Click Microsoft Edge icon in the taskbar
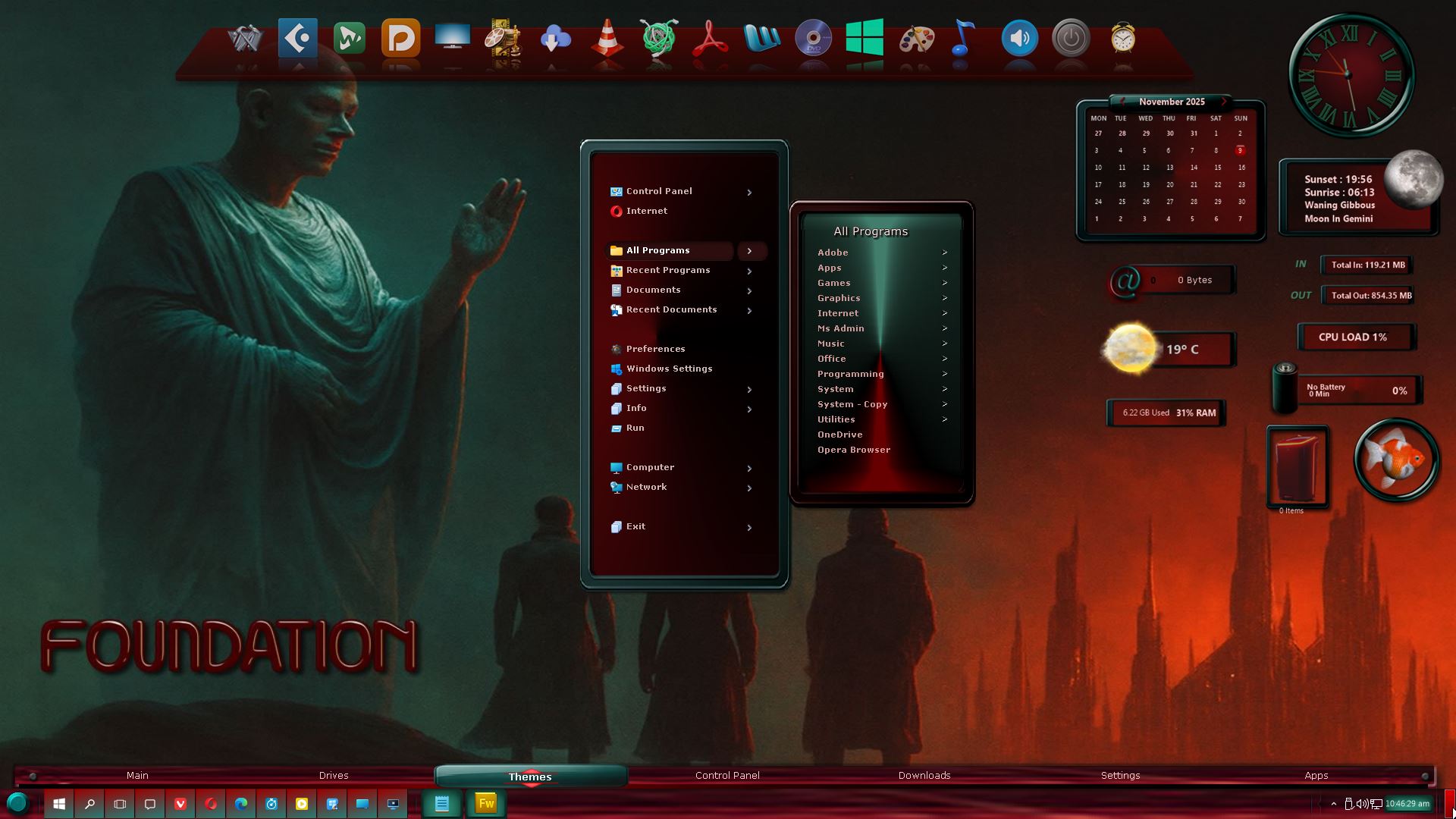The width and height of the screenshot is (1456, 819). click(241, 804)
